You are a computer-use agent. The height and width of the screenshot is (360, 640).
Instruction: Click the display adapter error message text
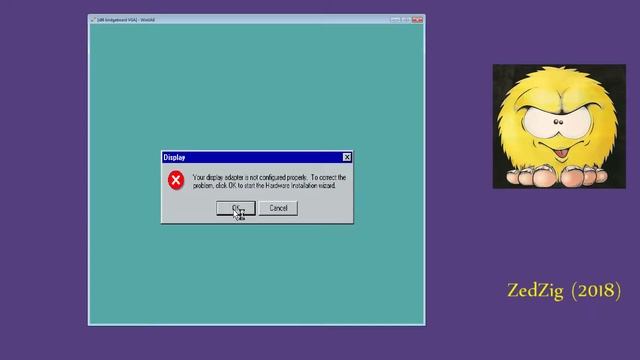(x=269, y=181)
